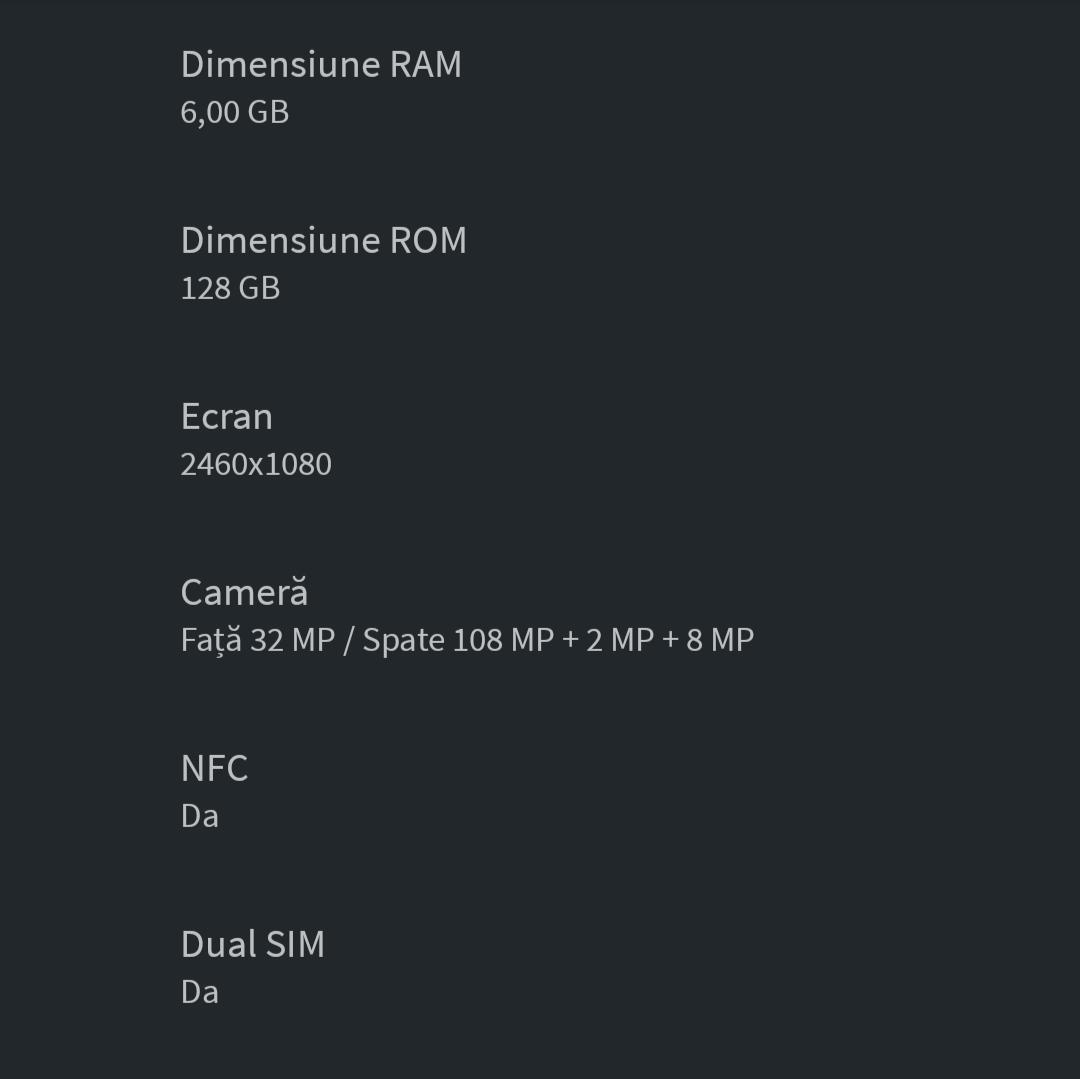Select the 'Da' value under Dual SIM

[200, 992]
